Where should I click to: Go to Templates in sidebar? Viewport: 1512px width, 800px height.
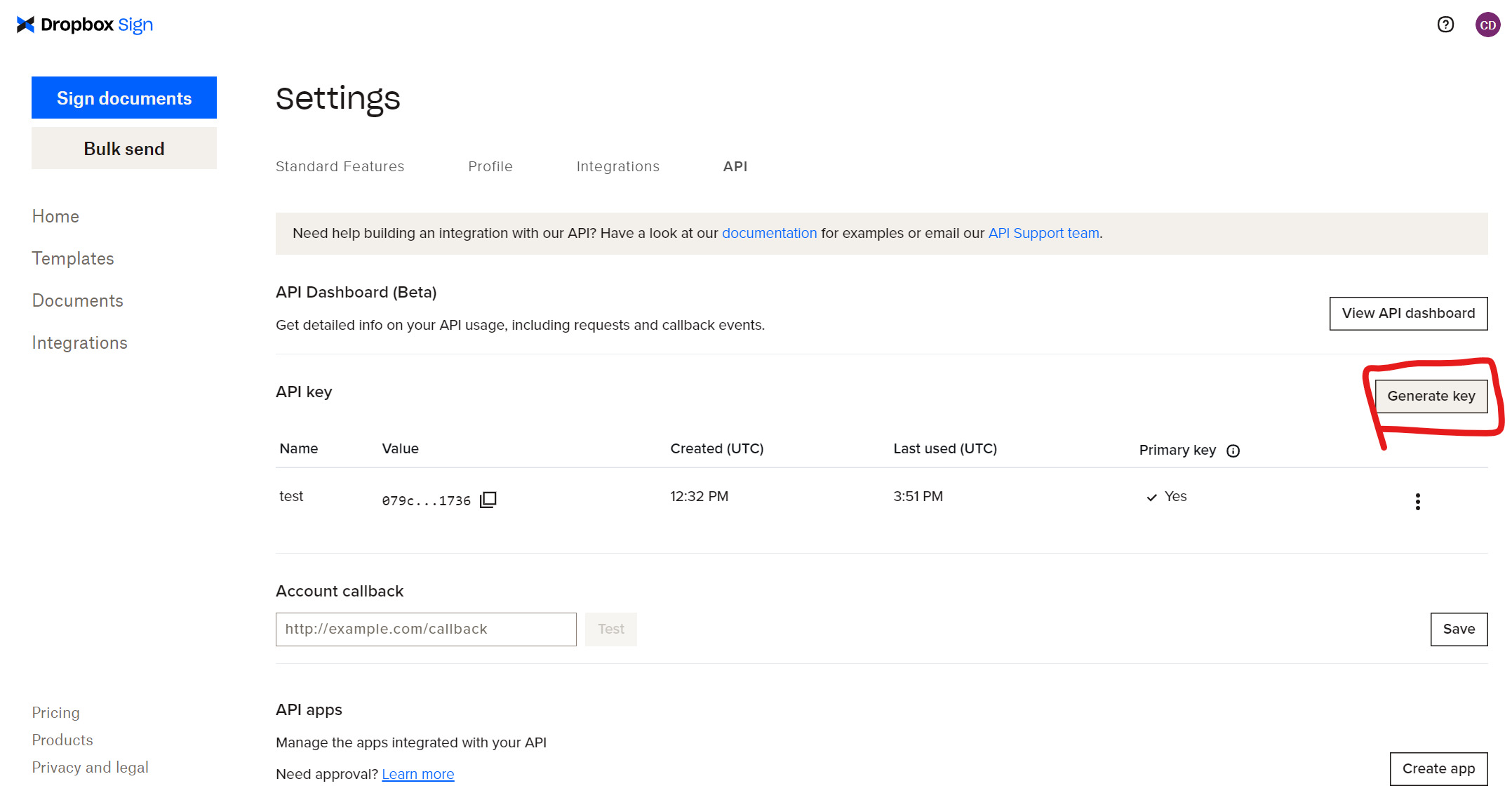[73, 258]
